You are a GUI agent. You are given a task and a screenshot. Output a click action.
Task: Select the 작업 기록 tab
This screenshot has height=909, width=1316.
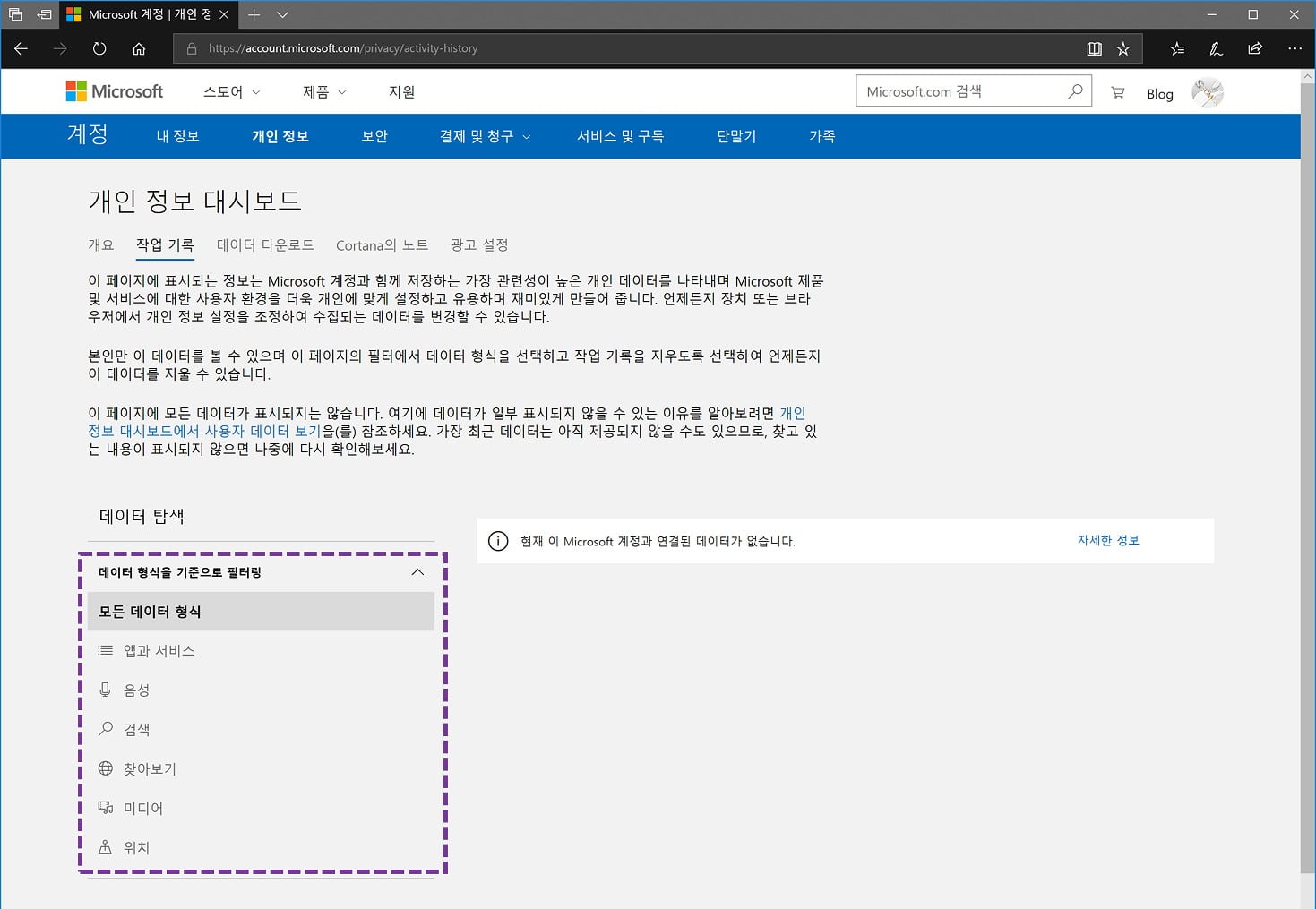[165, 244]
